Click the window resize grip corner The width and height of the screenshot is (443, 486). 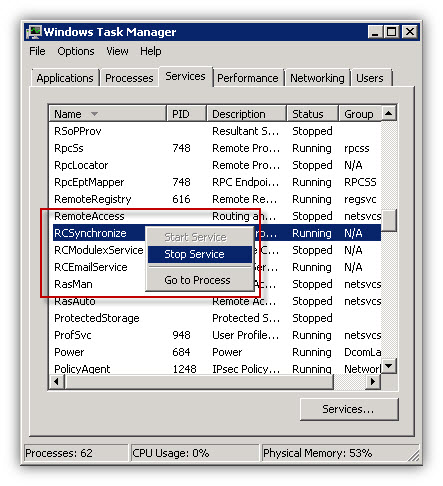tap(414, 455)
